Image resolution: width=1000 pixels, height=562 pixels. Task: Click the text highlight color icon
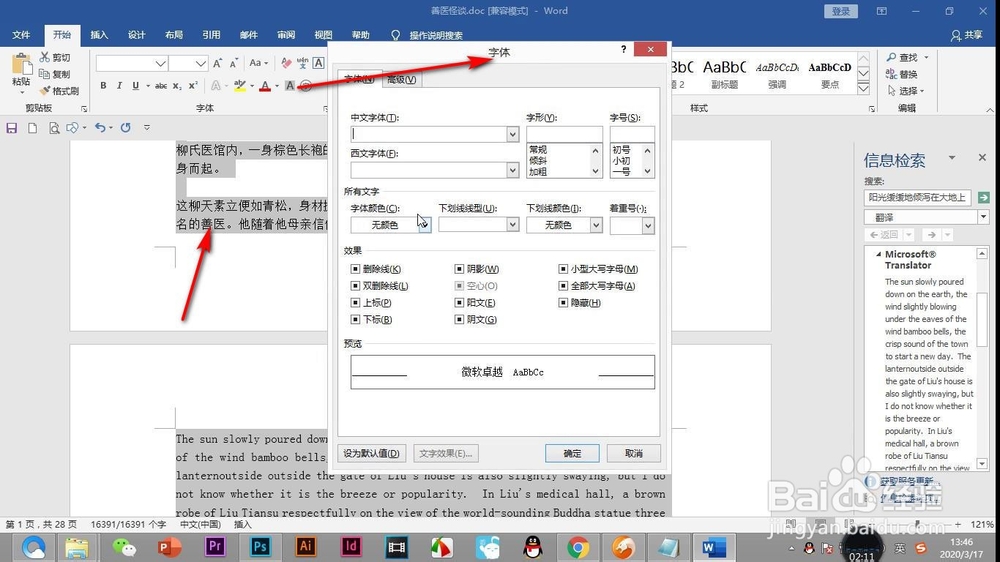[240, 85]
